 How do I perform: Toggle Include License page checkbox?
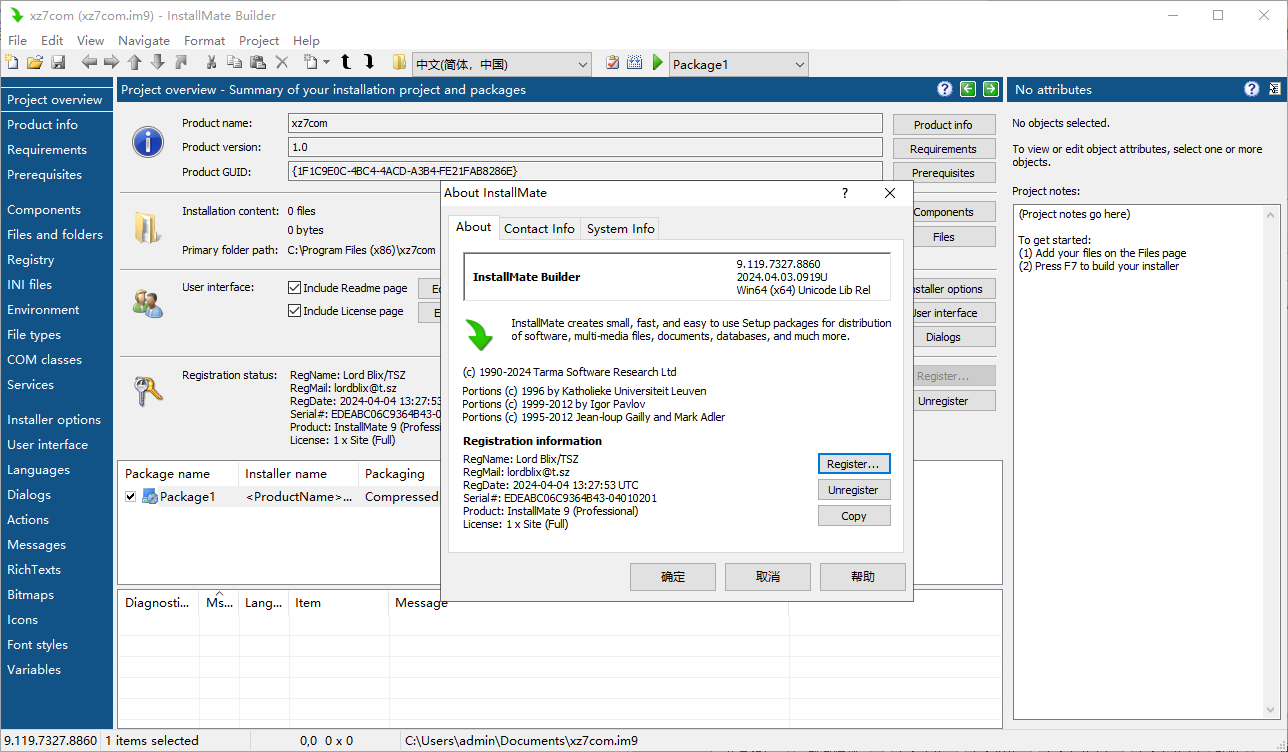[x=295, y=310]
